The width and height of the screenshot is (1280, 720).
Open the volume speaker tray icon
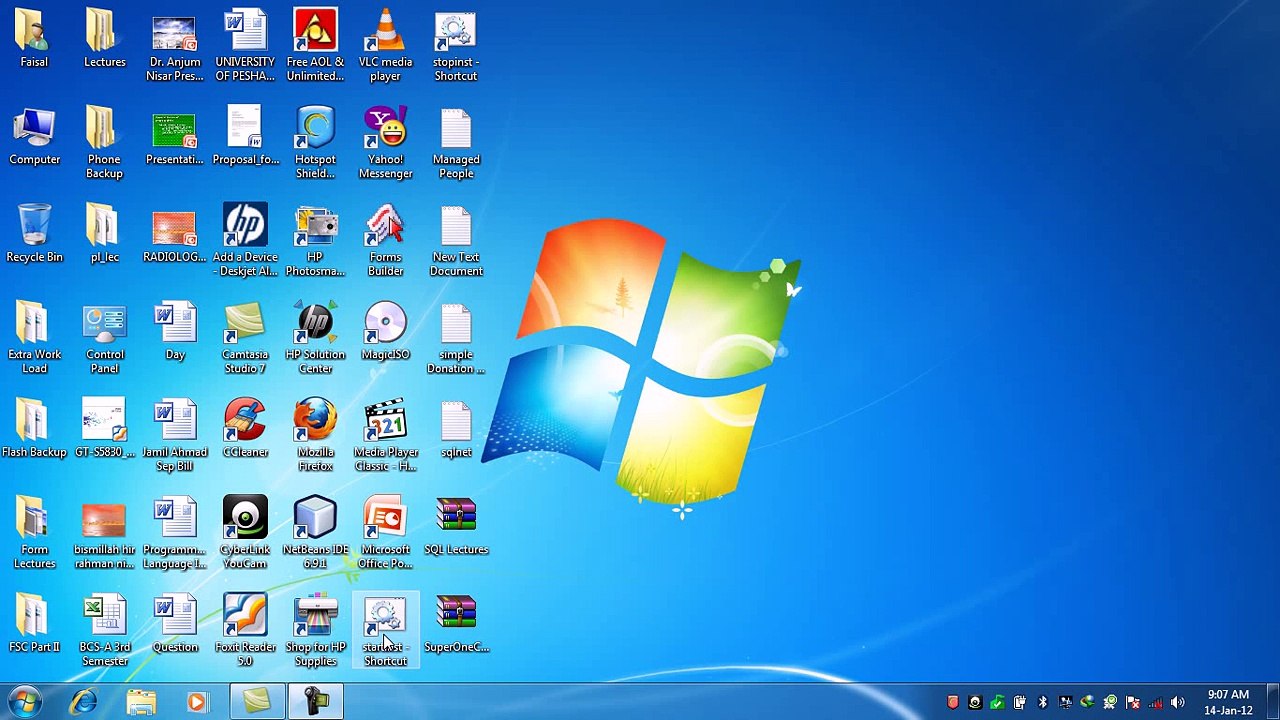pyautogui.click(x=1177, y=702)
